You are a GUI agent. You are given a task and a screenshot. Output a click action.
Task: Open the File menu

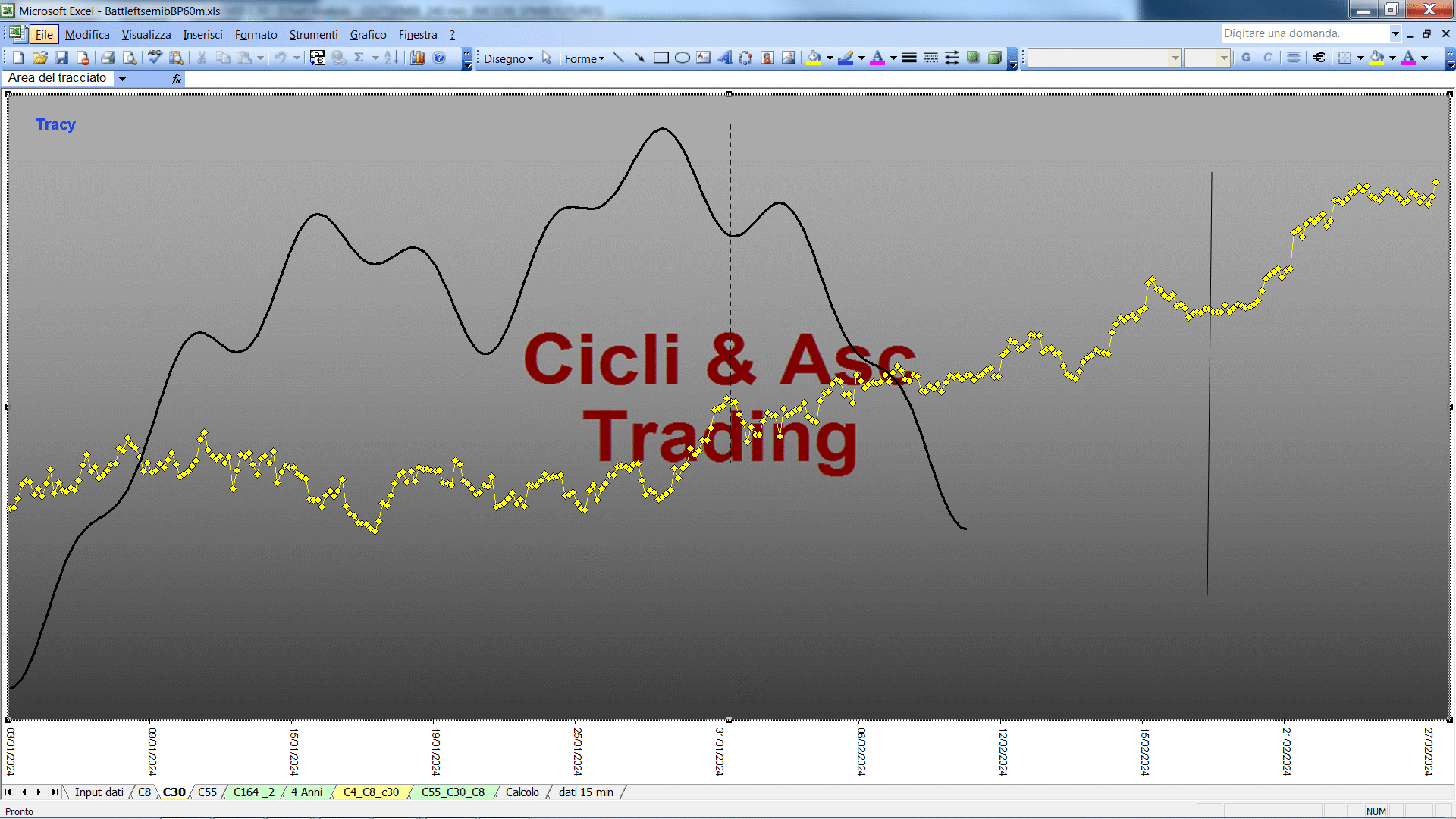click(x=44, y=34)
